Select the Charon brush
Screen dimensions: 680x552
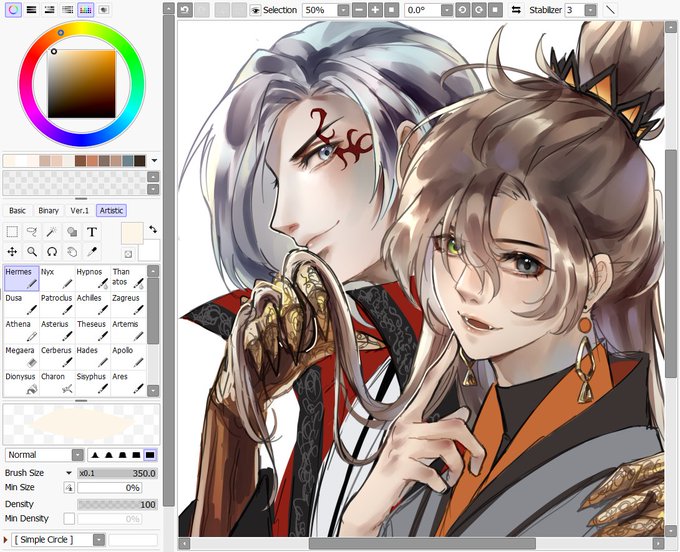point(57,382)
